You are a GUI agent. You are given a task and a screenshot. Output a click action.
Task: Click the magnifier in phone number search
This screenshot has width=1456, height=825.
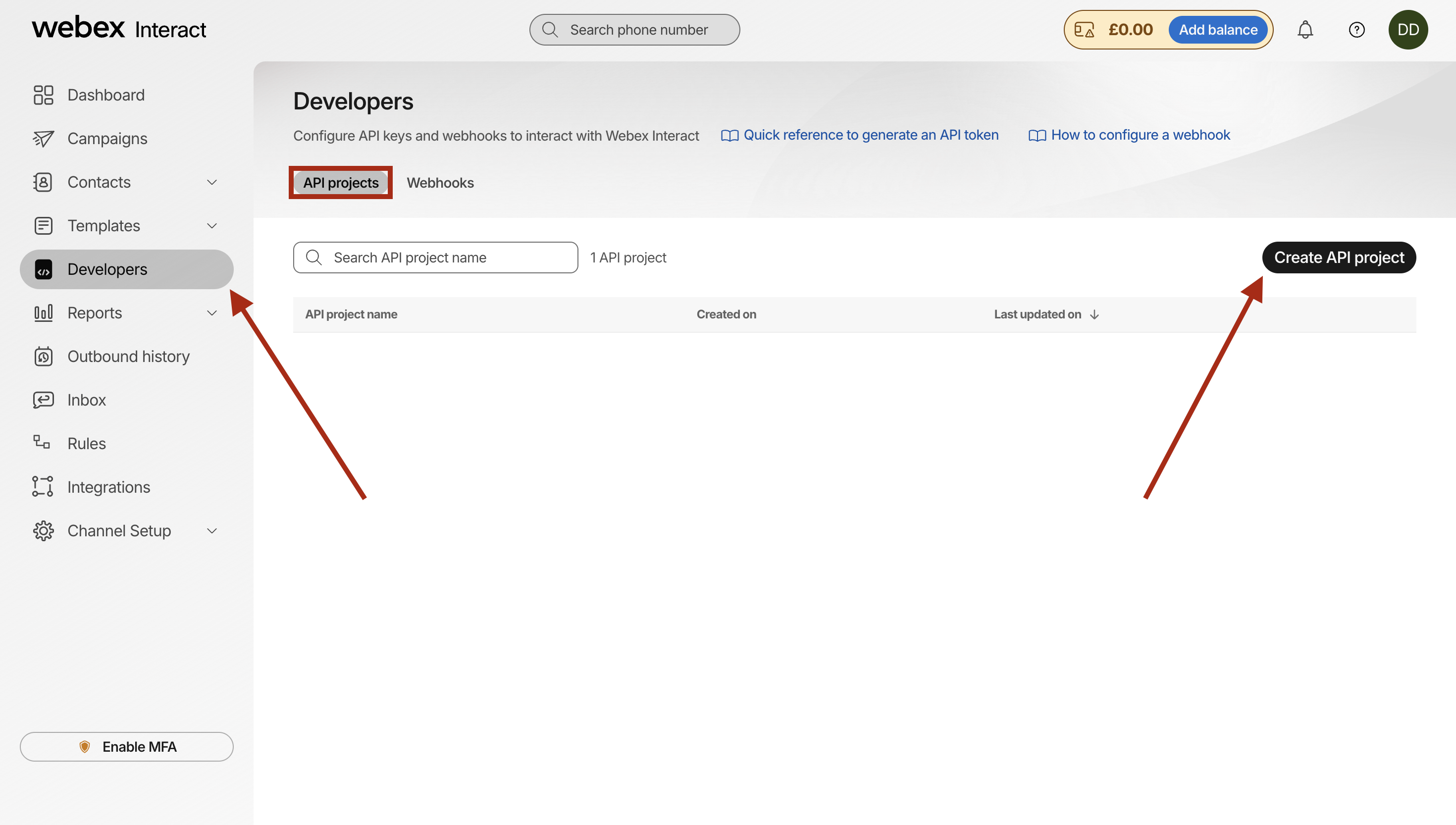coord(550,30)
